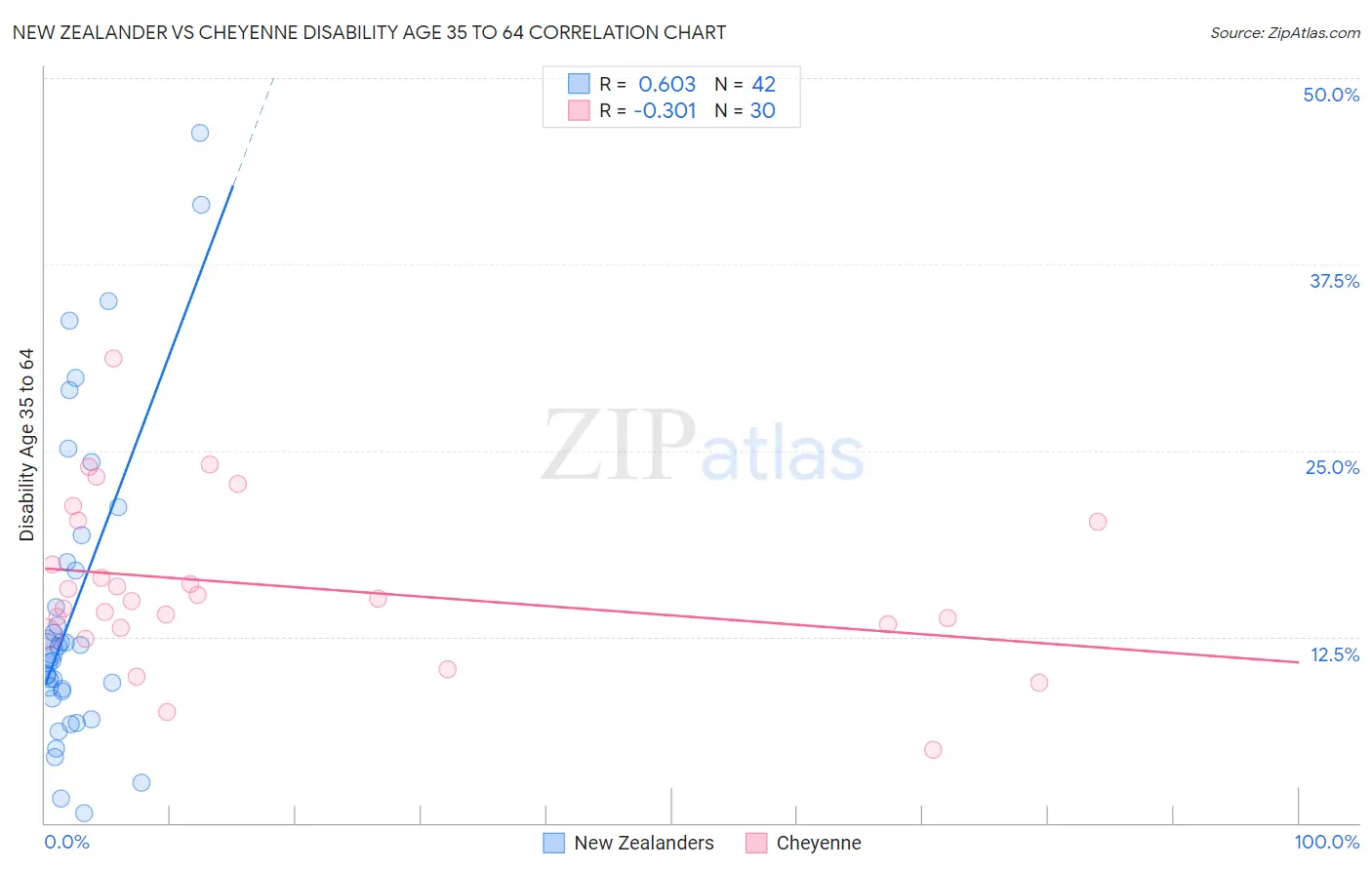Click the chart title text
Image resolution: width=1372 pixels, height=870 pixels.
pyautogui.click(x=369, y=32)
